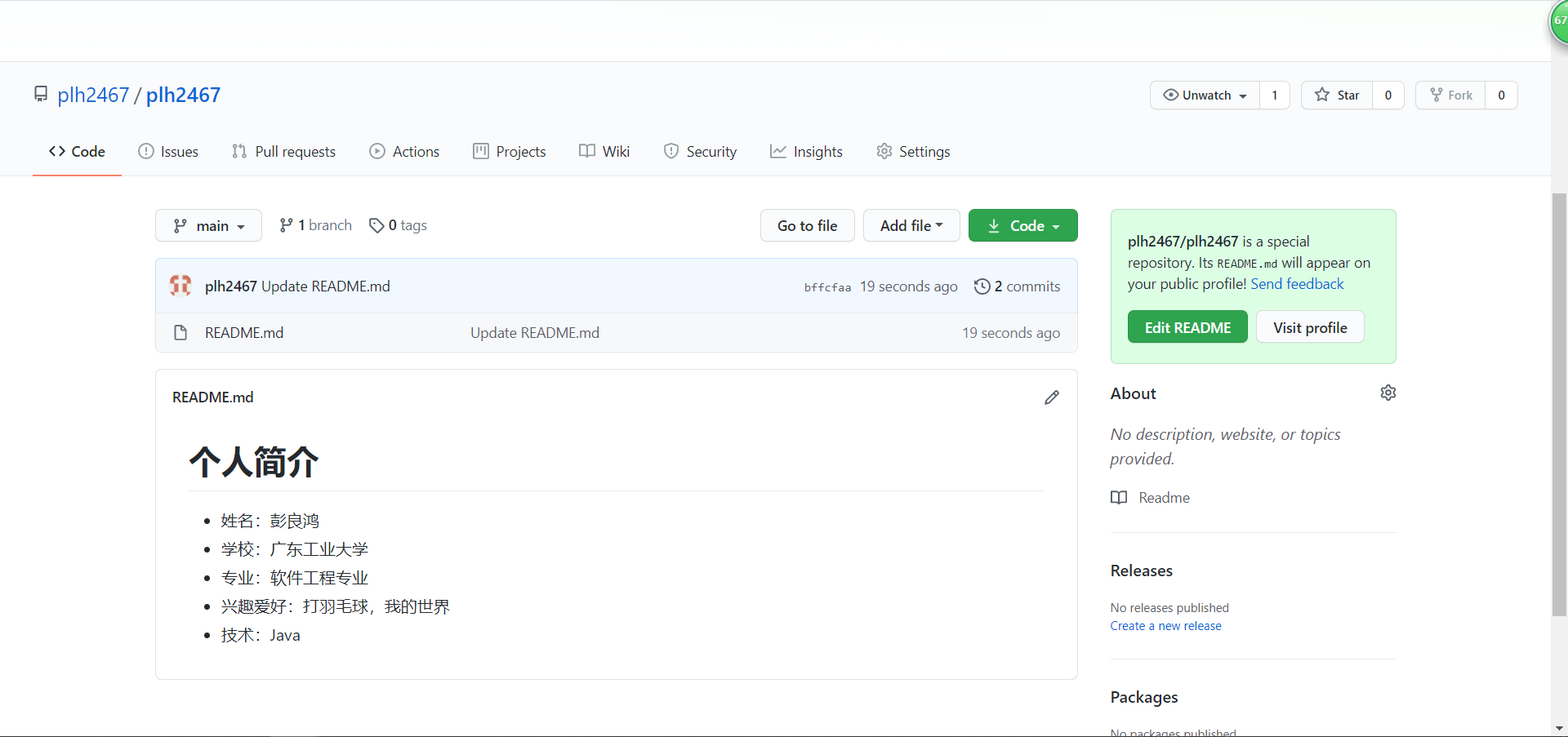Click the Fork button
Screen dimensions: 1568x737
1450,95
